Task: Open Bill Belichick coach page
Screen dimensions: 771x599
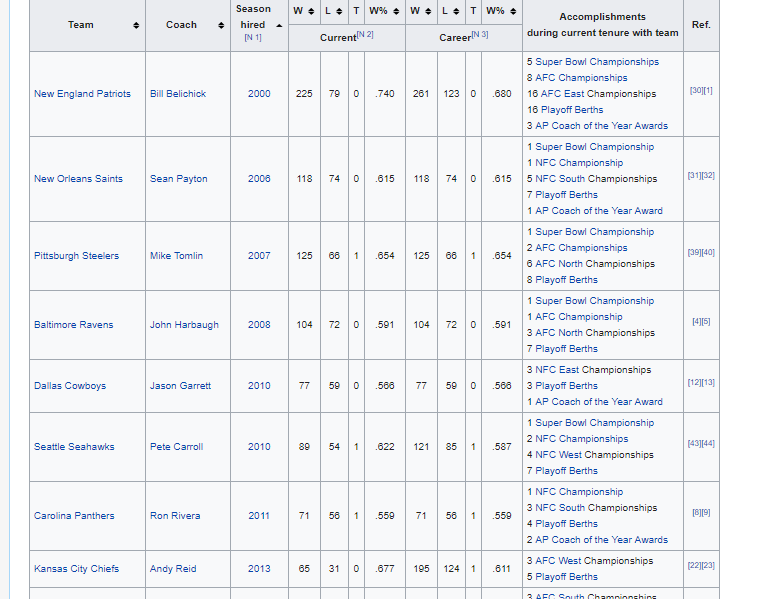Action: pyautogui.click(x=178, y=94)
